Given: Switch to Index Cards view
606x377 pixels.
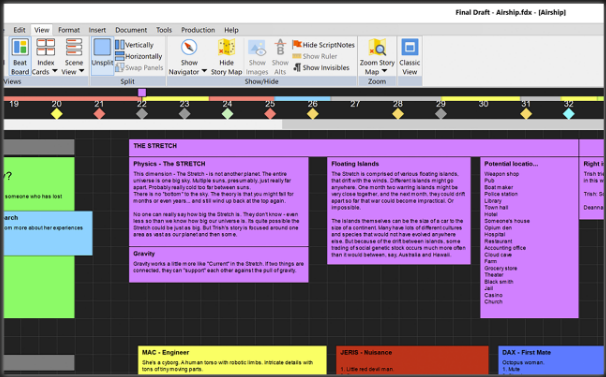Looking at the screenshot, I should [45, 56].
